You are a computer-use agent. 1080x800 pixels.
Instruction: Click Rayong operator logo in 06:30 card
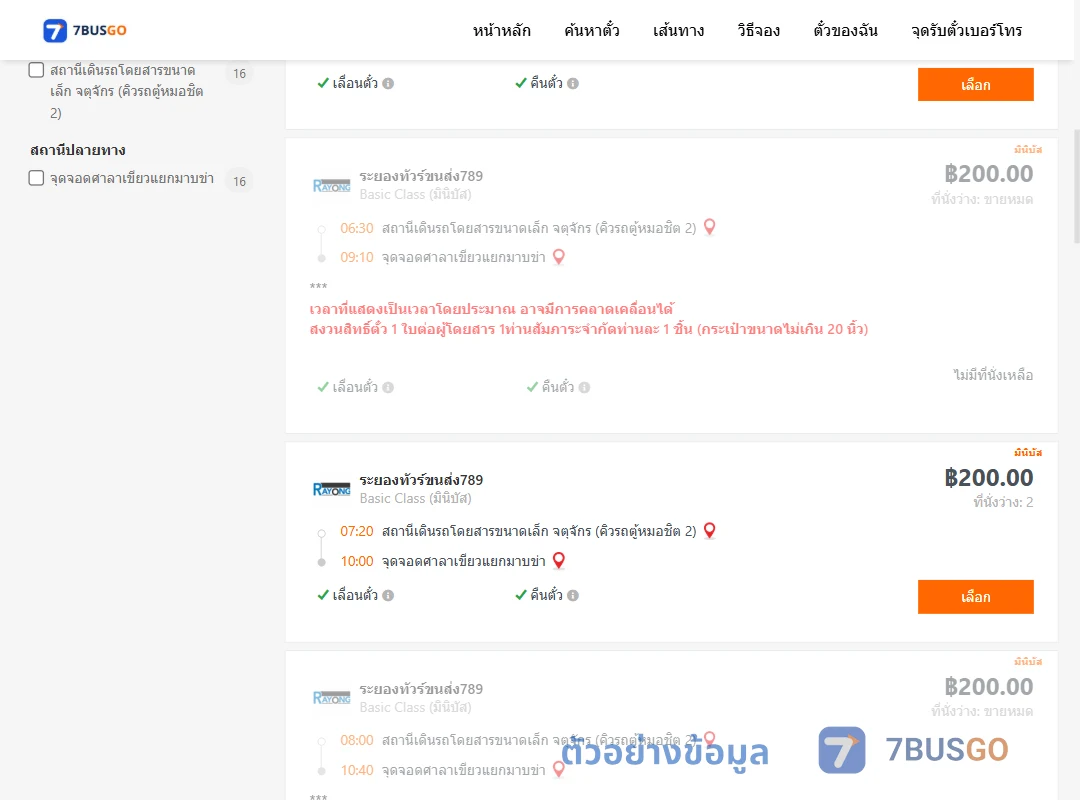[331, 185]
